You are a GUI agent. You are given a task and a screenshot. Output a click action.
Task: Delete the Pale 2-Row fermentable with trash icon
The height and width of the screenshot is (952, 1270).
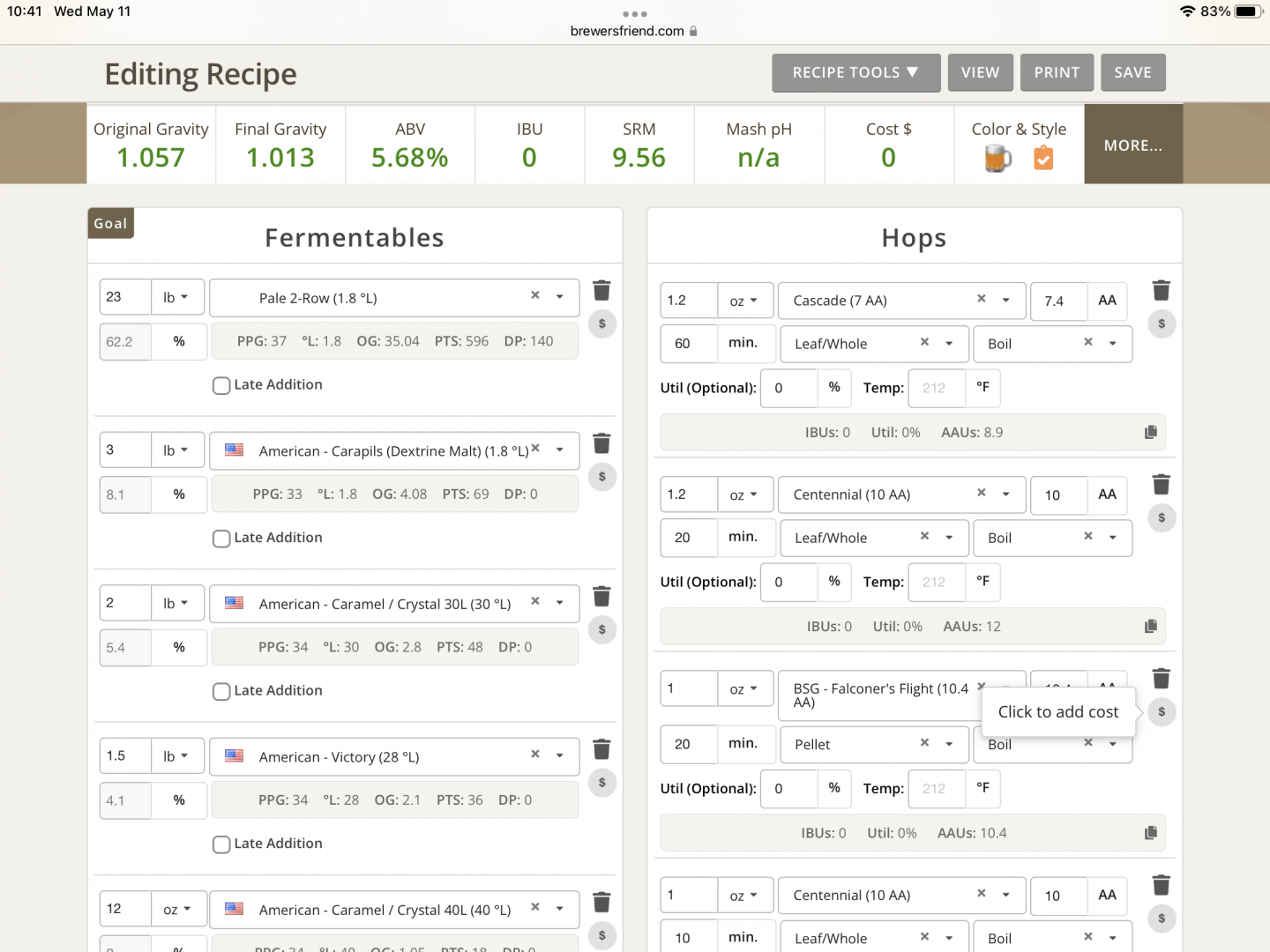tap(601, 291)
